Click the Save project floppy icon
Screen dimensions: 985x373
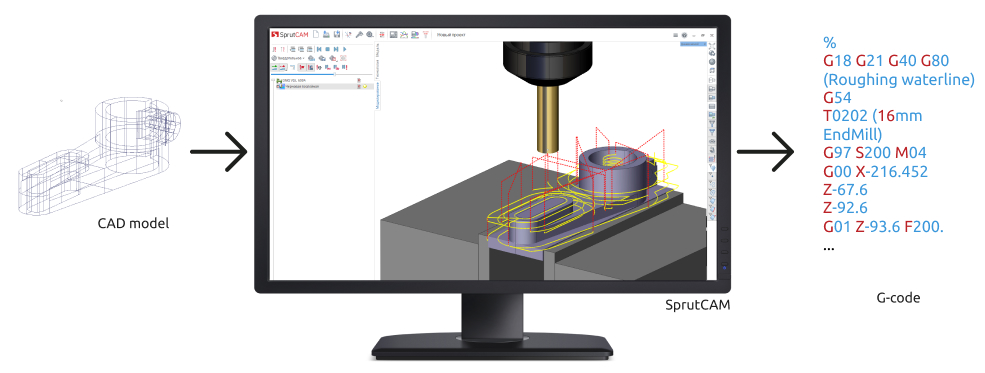pyautogui.click(x=337, y=35)
